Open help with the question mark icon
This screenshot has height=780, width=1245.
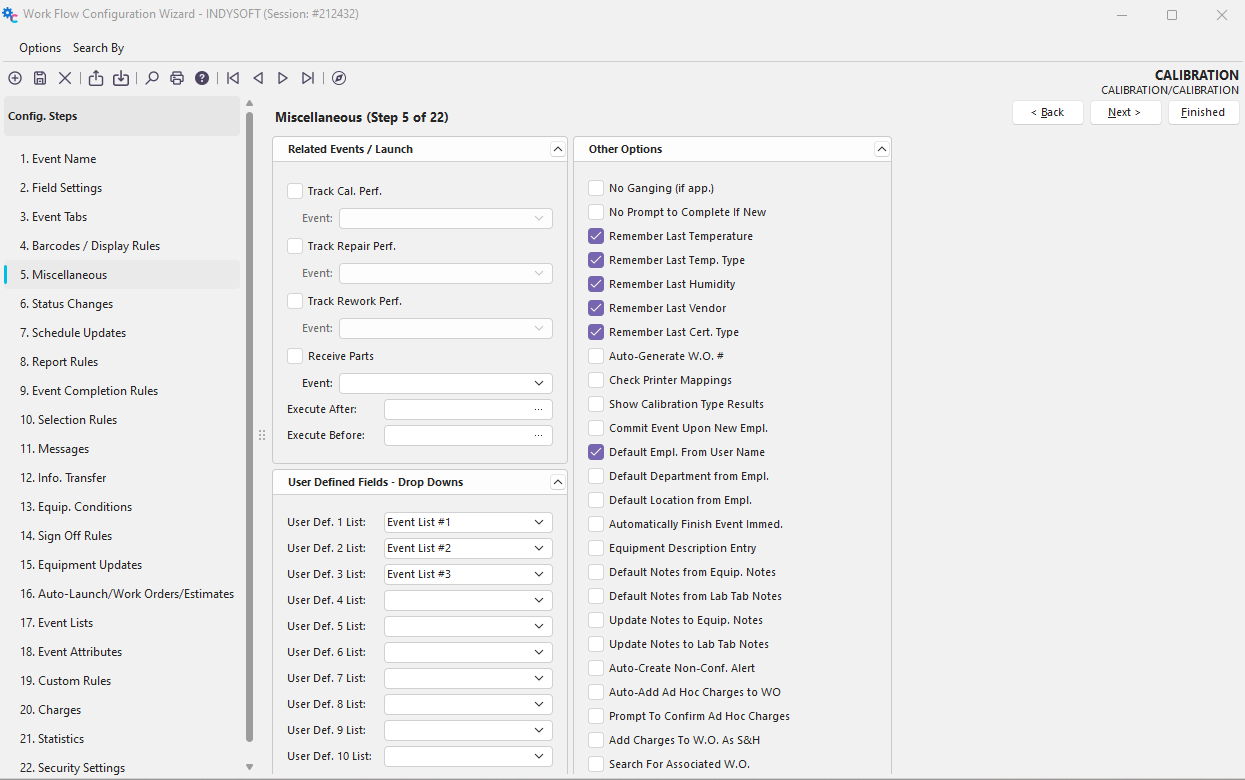[202, 78]
